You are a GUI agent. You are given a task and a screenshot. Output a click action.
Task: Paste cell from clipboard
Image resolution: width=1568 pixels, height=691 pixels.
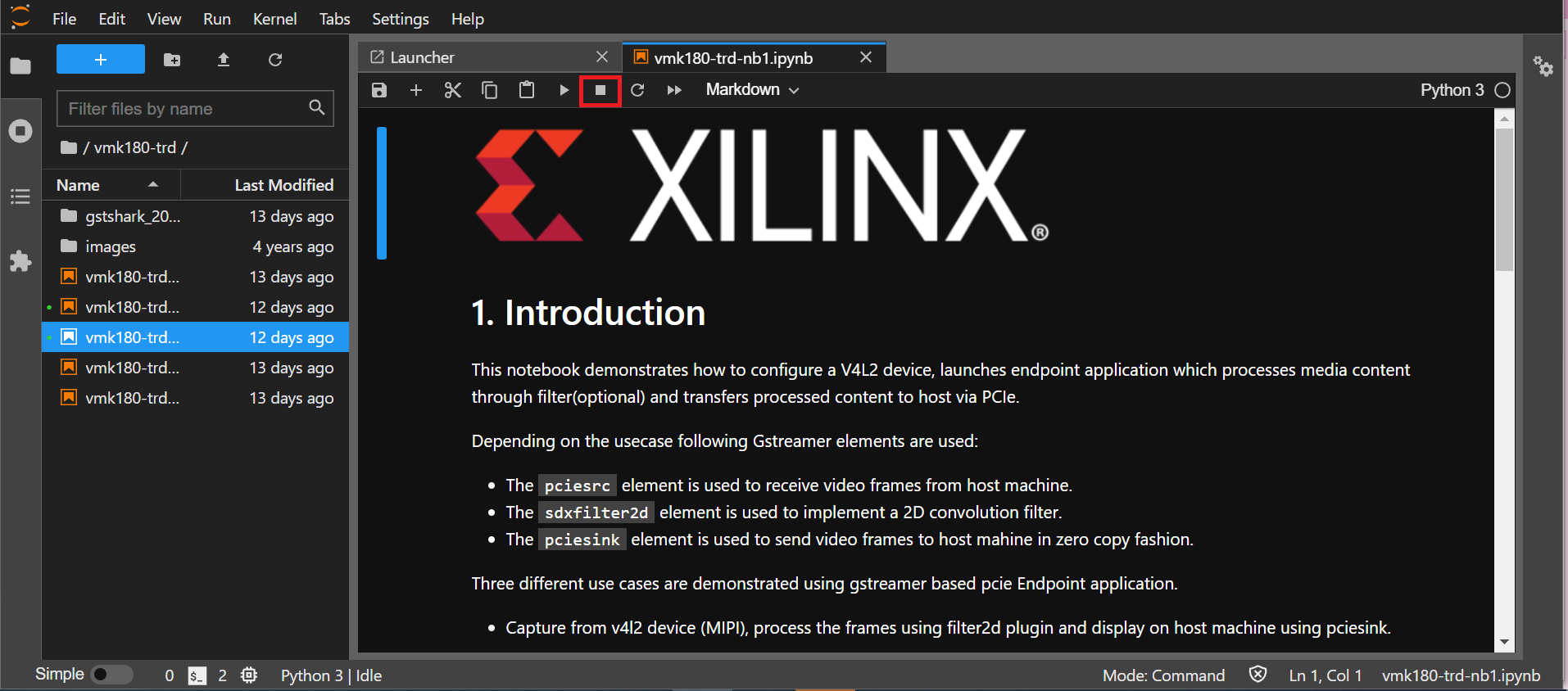(x=527, y=90)
